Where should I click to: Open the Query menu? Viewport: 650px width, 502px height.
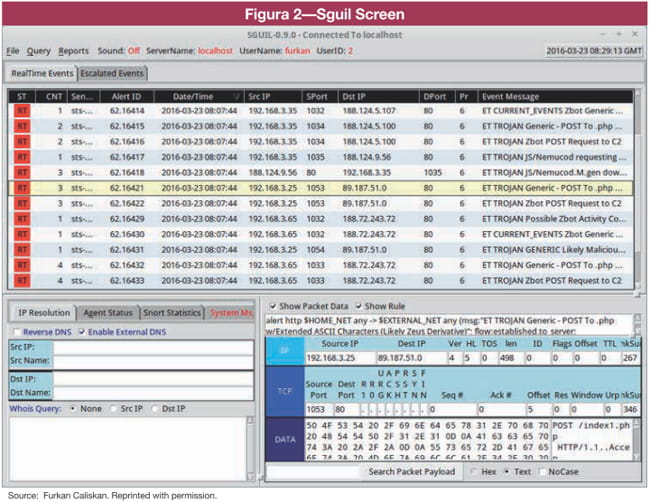[39, 49]
